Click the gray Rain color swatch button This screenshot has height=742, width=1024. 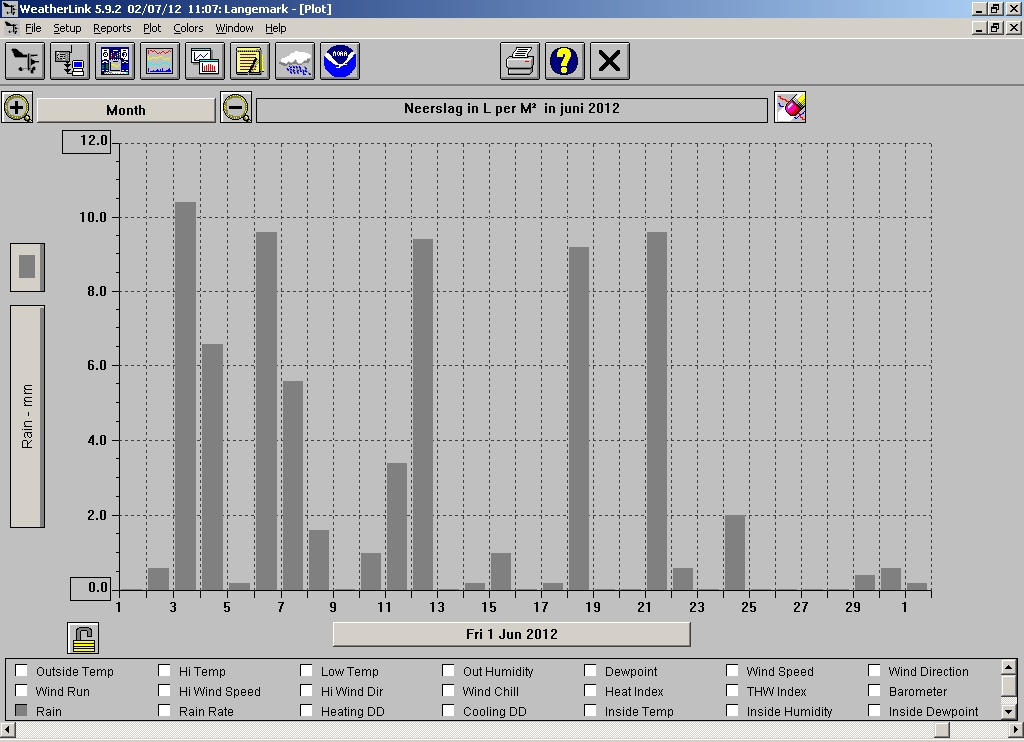click(27, 267)
